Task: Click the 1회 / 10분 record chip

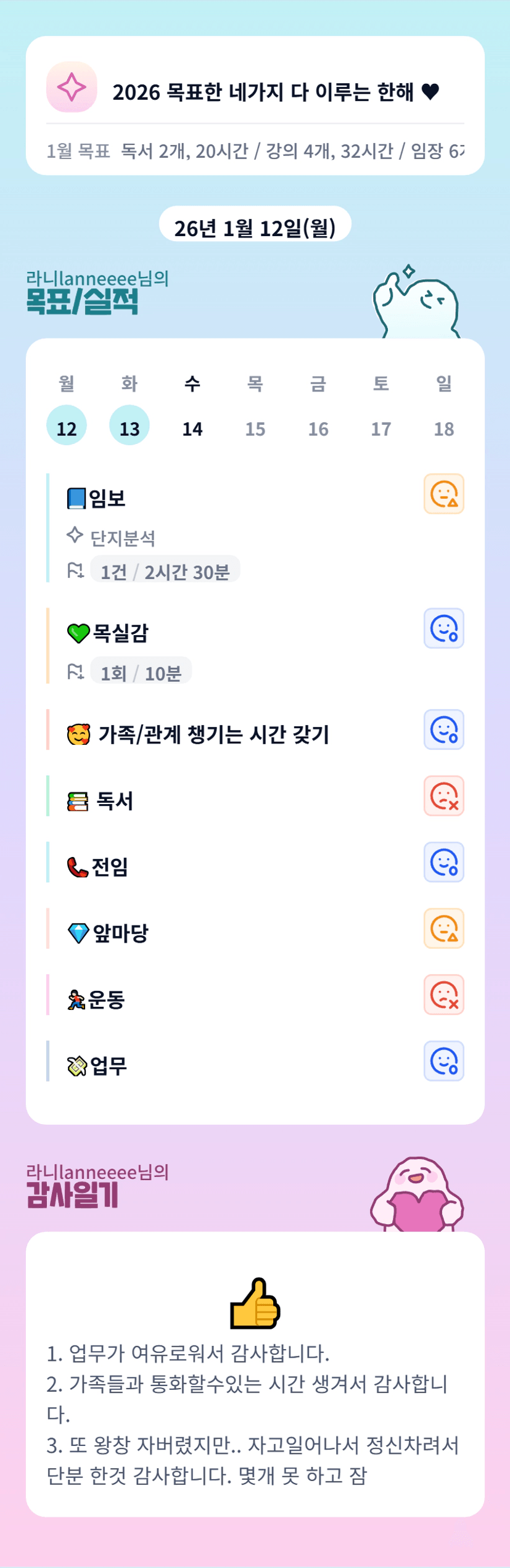Action: [141, 673]
